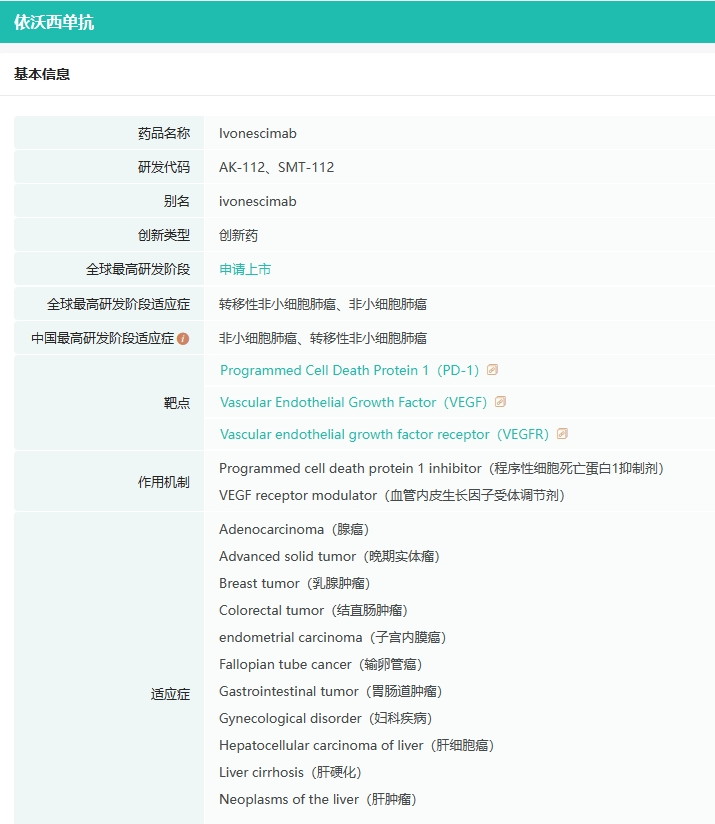Follow the Vascular Endothelial Growth Factor (VEGF) link
The height and width of the screenshot is (824, 715).
[x=355, y=402]
